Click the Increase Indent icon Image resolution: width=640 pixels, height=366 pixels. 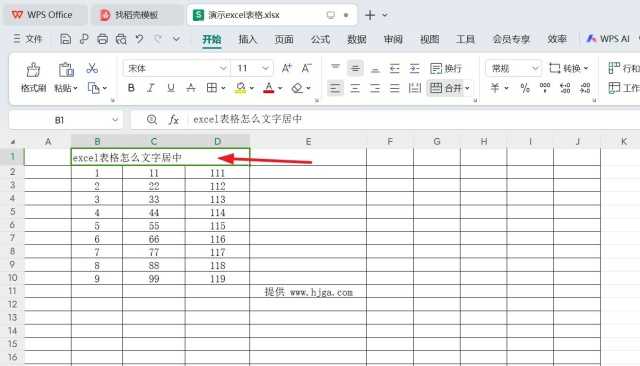[x=415, y=68]
